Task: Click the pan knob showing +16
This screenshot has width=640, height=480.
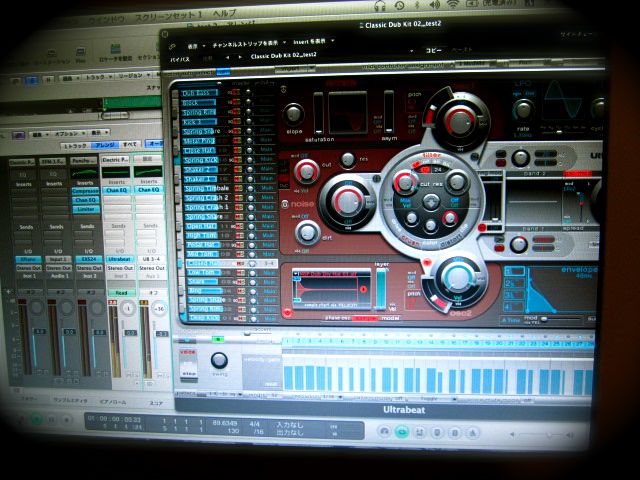Action: 159,309
